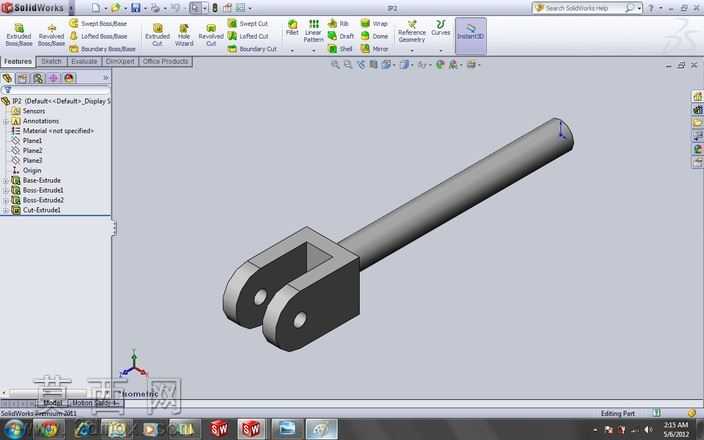Open the PropertyManager tab
The height and width of the screenshot is (440, 704).
[x=22, y=78]
